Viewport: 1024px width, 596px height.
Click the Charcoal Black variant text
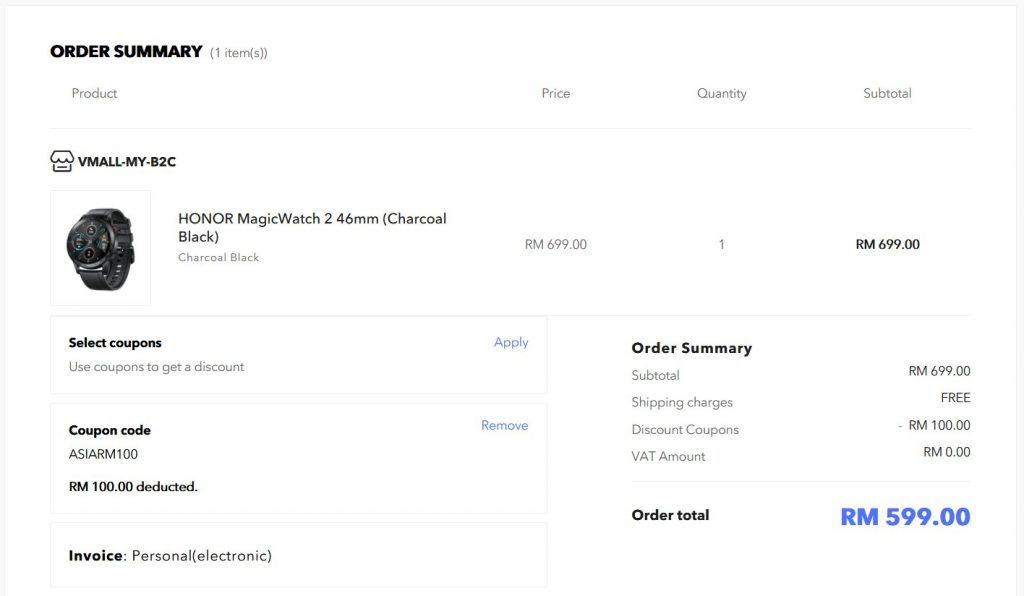219,257
